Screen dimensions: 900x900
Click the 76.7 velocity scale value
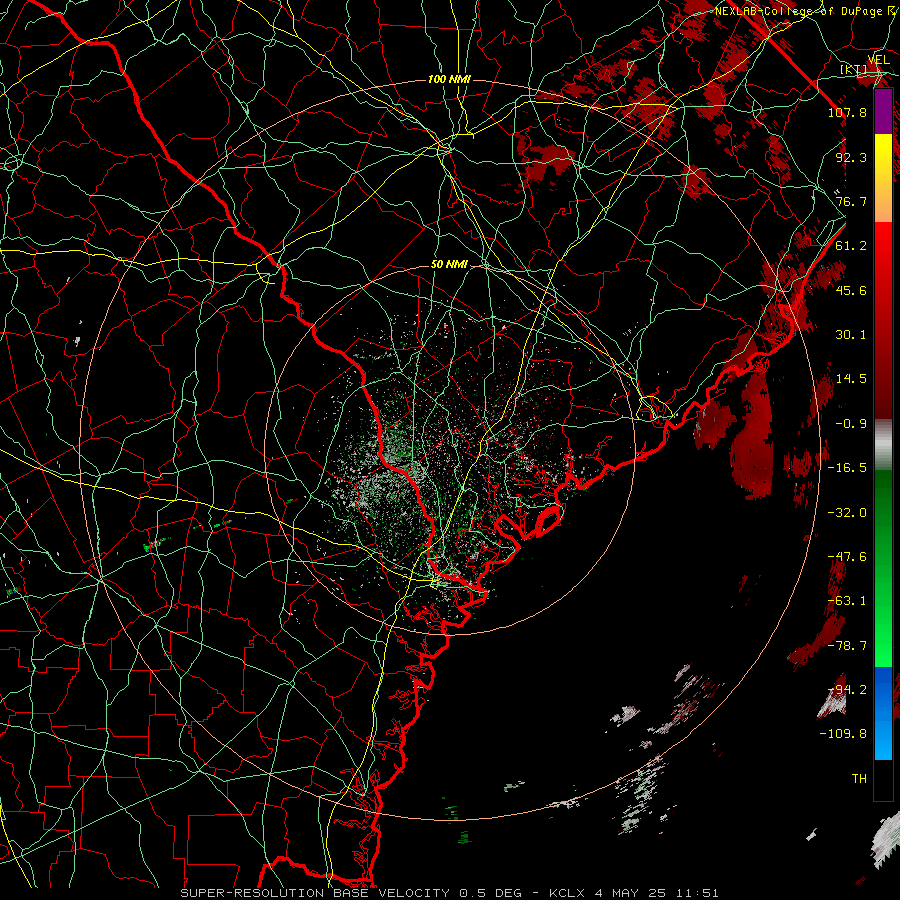click(851, 201)
